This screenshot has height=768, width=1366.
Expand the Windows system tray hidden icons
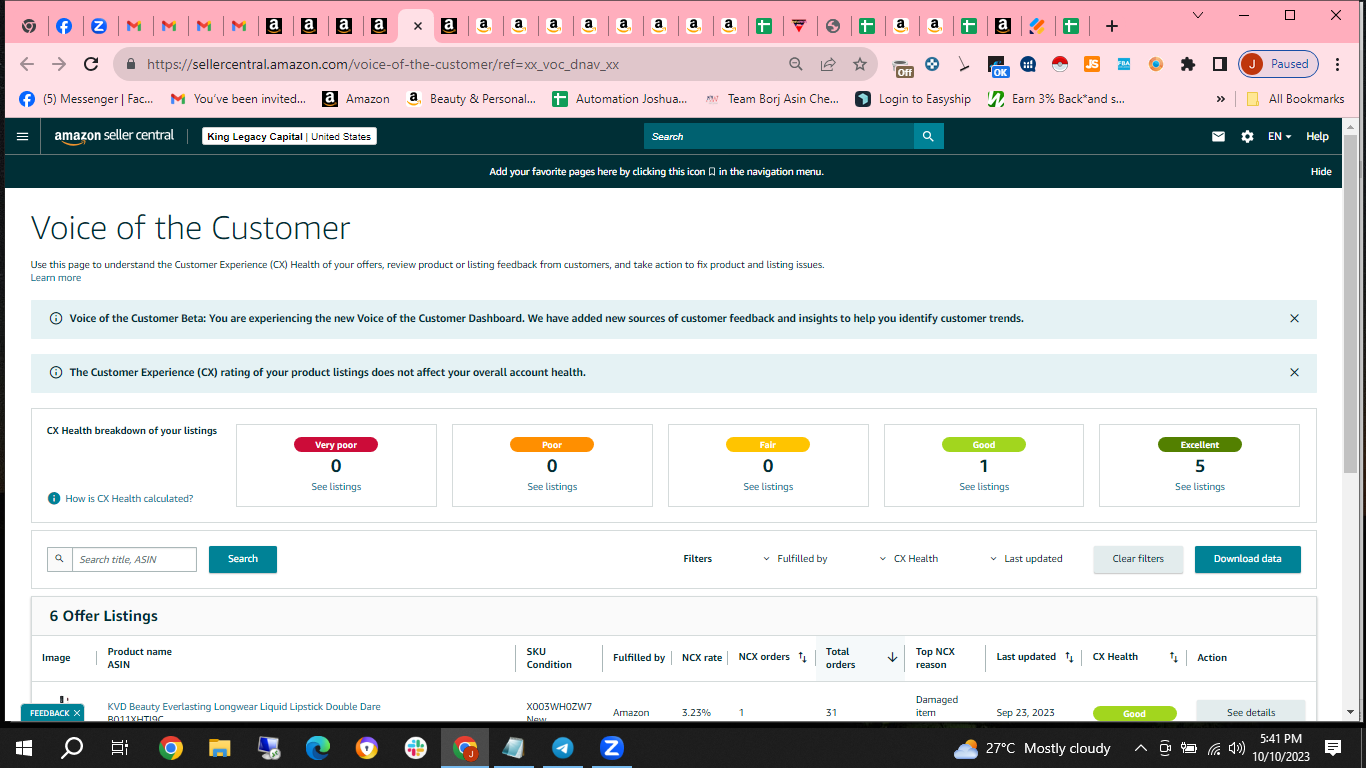pos(1140,748)
